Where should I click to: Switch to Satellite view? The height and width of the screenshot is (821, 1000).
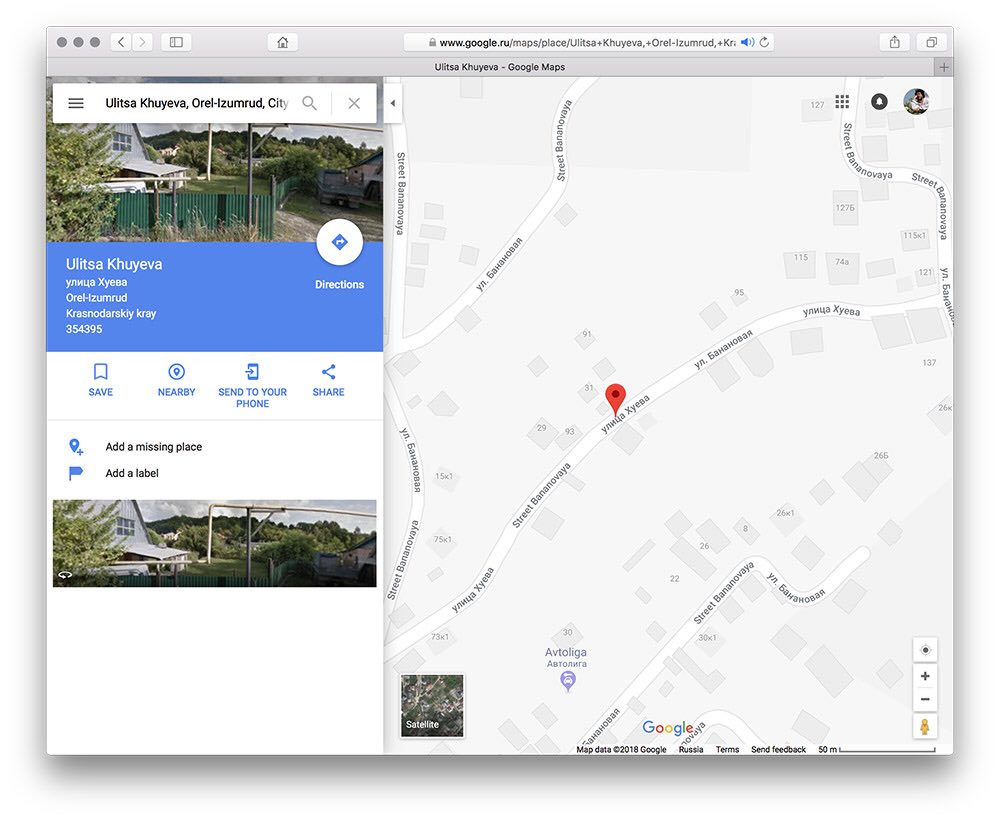pos(432,706)
